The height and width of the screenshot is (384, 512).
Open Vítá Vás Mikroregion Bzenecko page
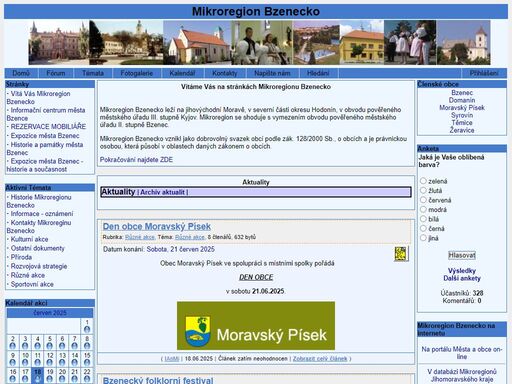(38, 98)
